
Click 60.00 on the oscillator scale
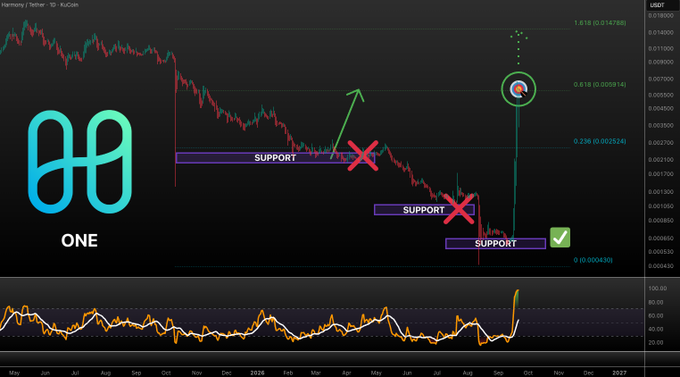tap(656, 316)
